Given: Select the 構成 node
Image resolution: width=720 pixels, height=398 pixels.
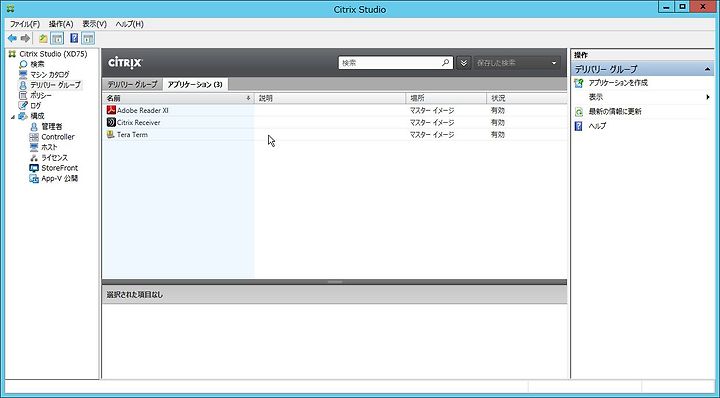Looking at the screenshot, I should [37, 116].
